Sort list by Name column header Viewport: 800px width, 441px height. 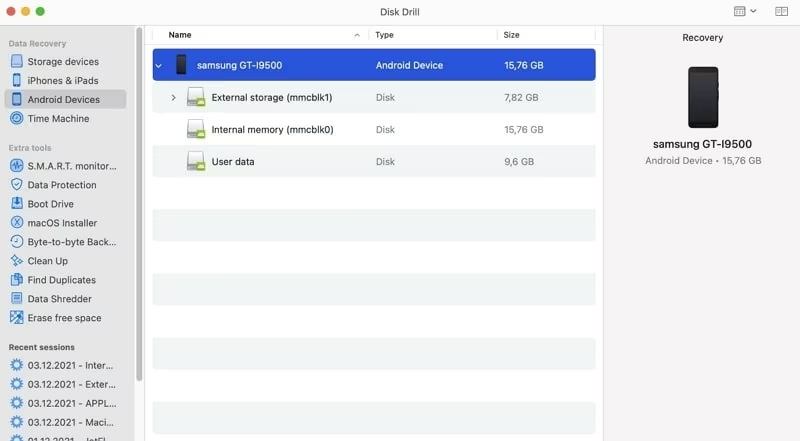pyautogui.click(x=180, y=35)
